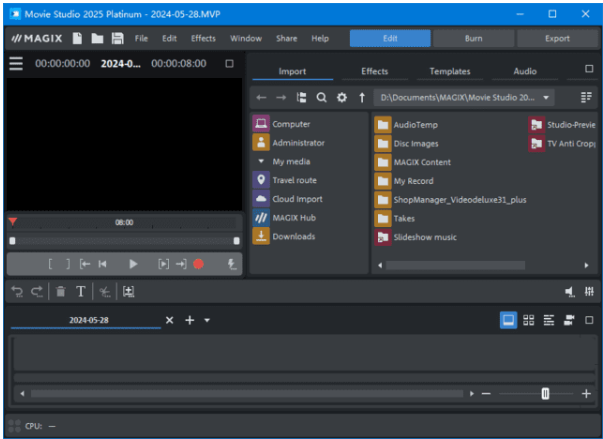Open the Effects menu

click(x=203, y=38)
